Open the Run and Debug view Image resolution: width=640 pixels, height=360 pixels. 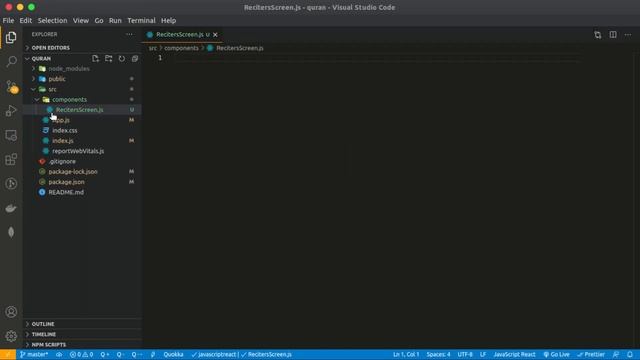11,111
